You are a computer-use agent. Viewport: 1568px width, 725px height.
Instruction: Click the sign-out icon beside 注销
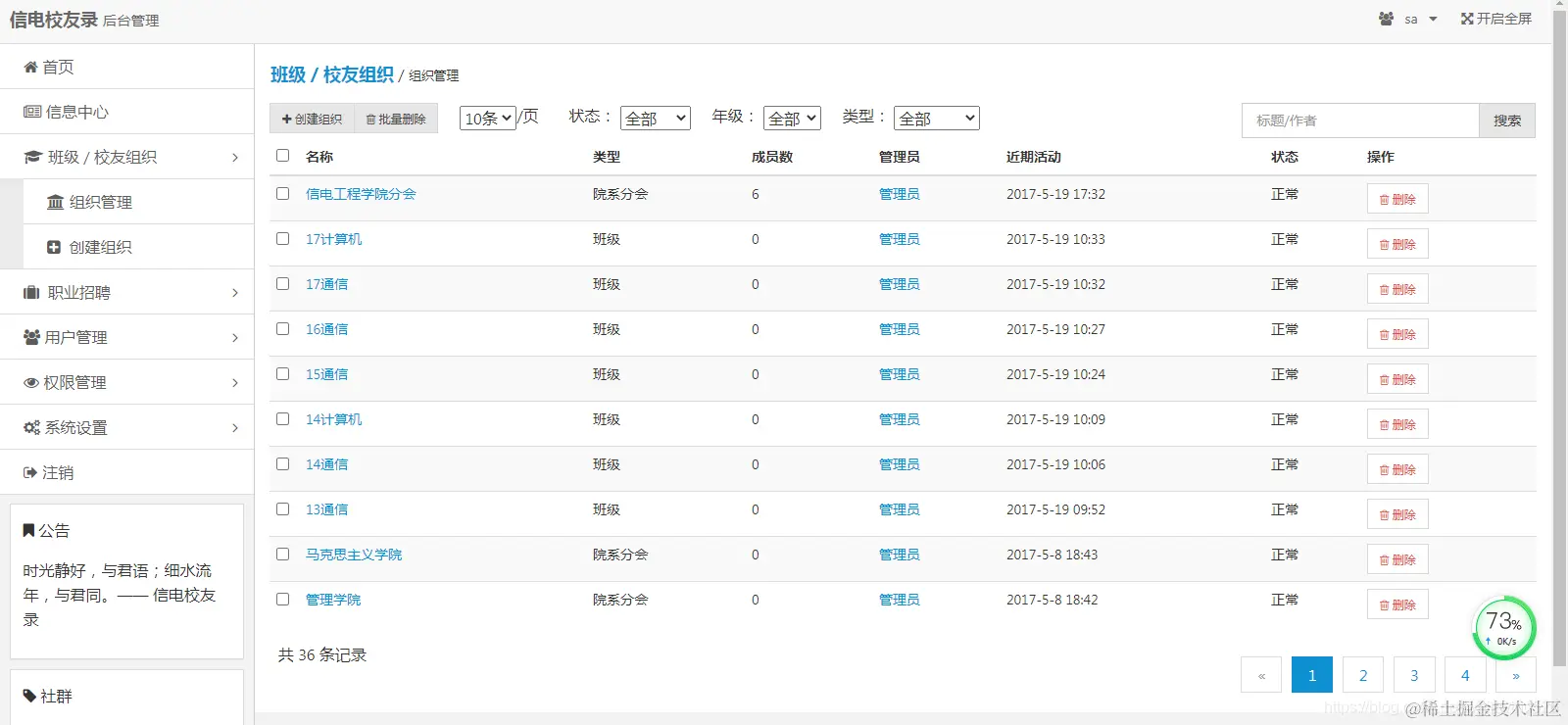(30, 472)
